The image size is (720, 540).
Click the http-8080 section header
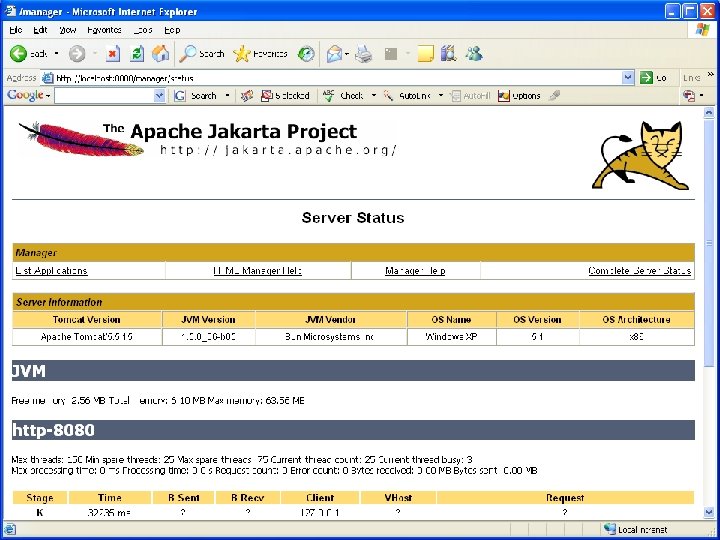click(353, 430)
